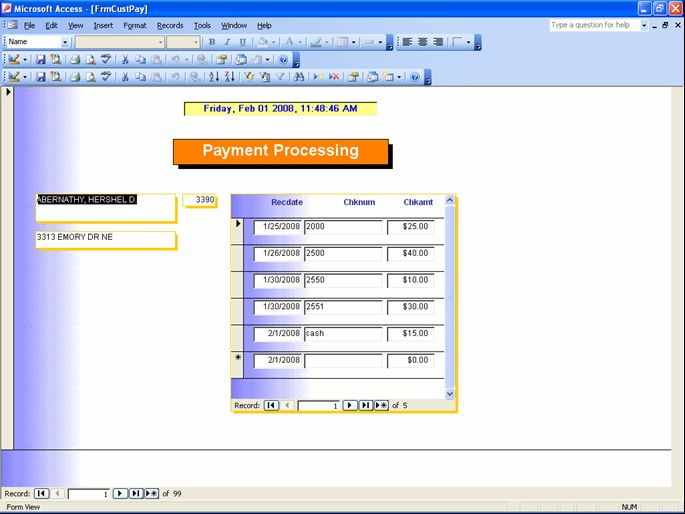Click Cut scissors icon in middle toolbar row
Screen dimensions: 685x514
[x=125, y=59]
